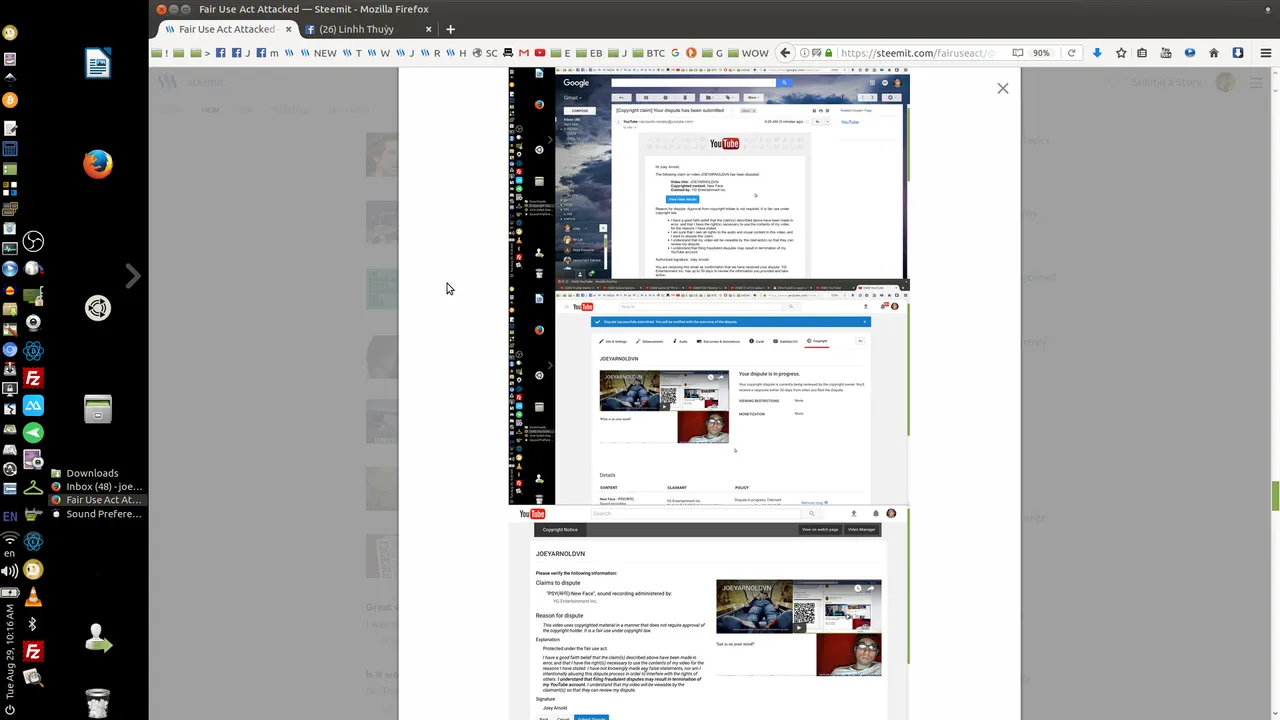Open the Gmail bookmark icon
Image resolution: width=1280 pixels, height=720 pixels.
click(x=524, y=53)
